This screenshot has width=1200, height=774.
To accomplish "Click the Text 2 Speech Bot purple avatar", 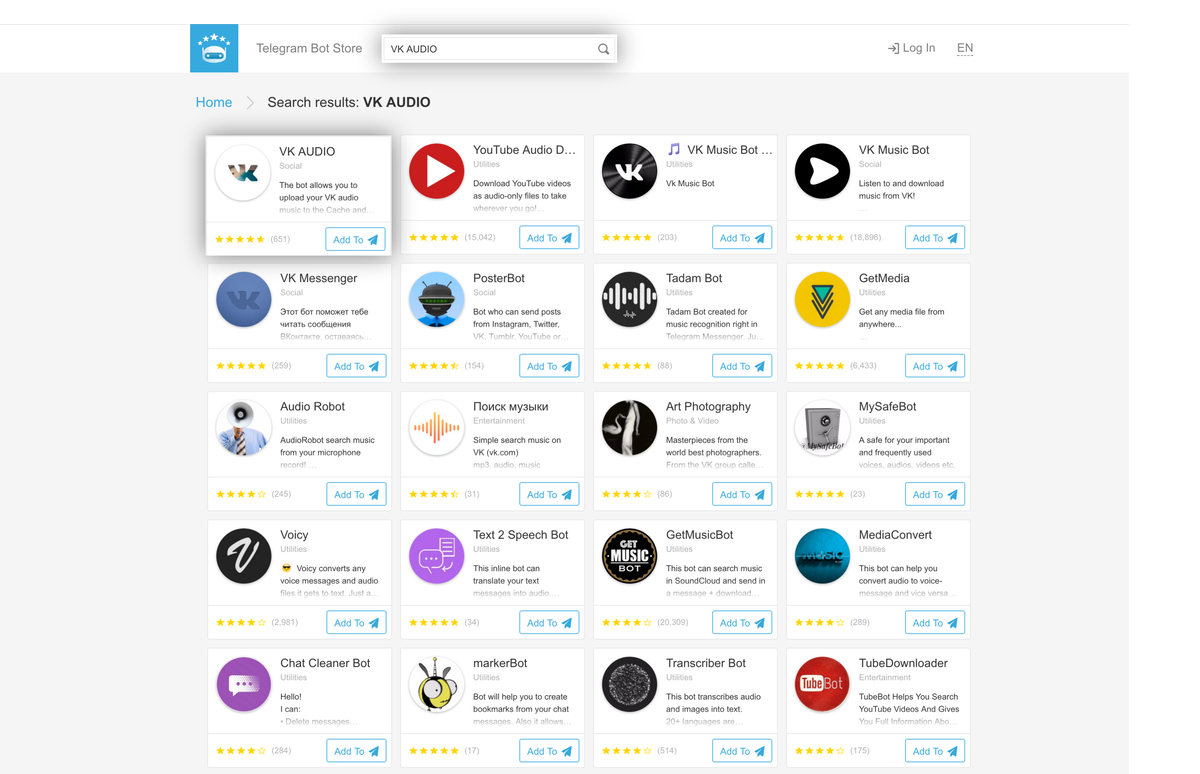I will pyautogui.click(x=436, y=556).
